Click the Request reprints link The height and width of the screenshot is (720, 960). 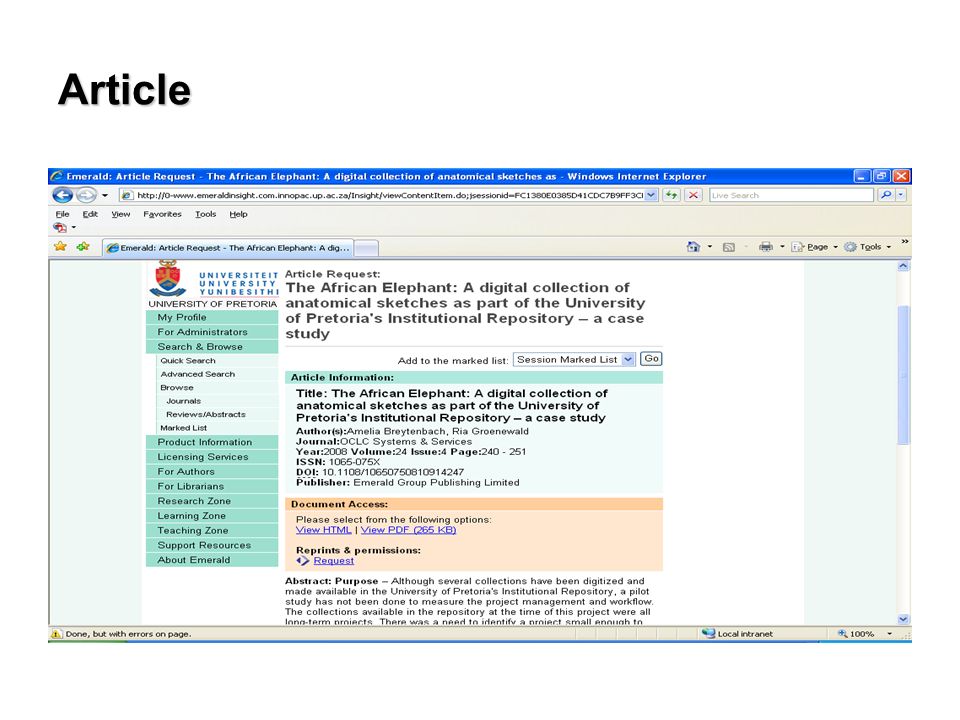(334, 561)
